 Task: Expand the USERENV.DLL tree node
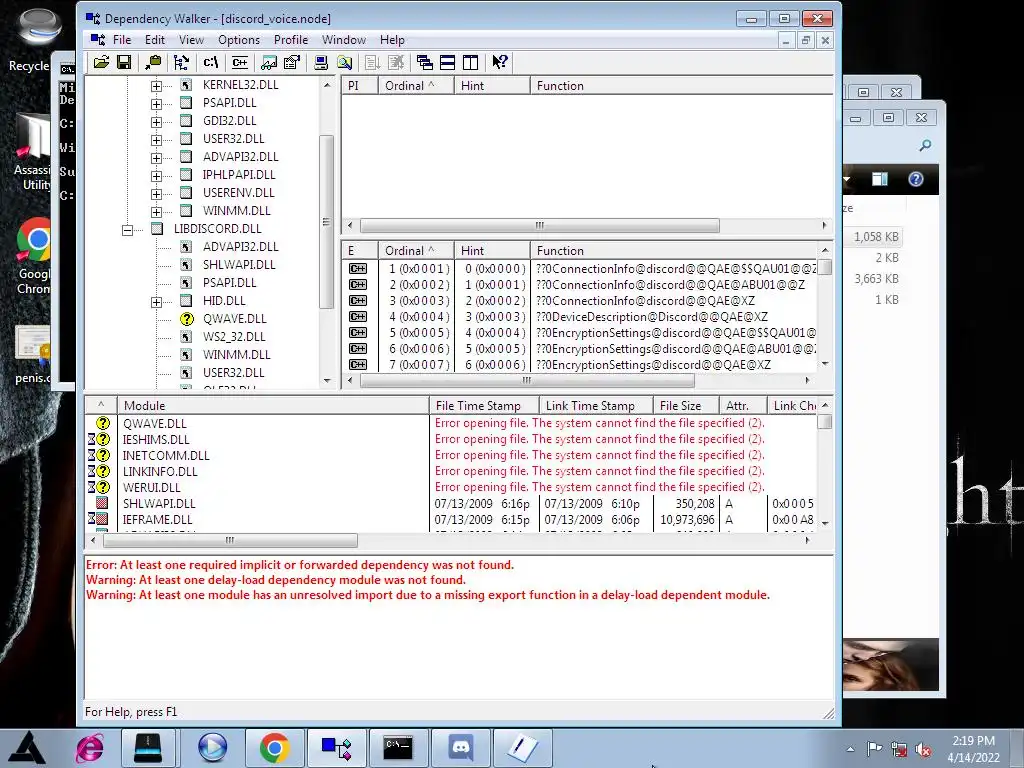[x=156, y=194]
